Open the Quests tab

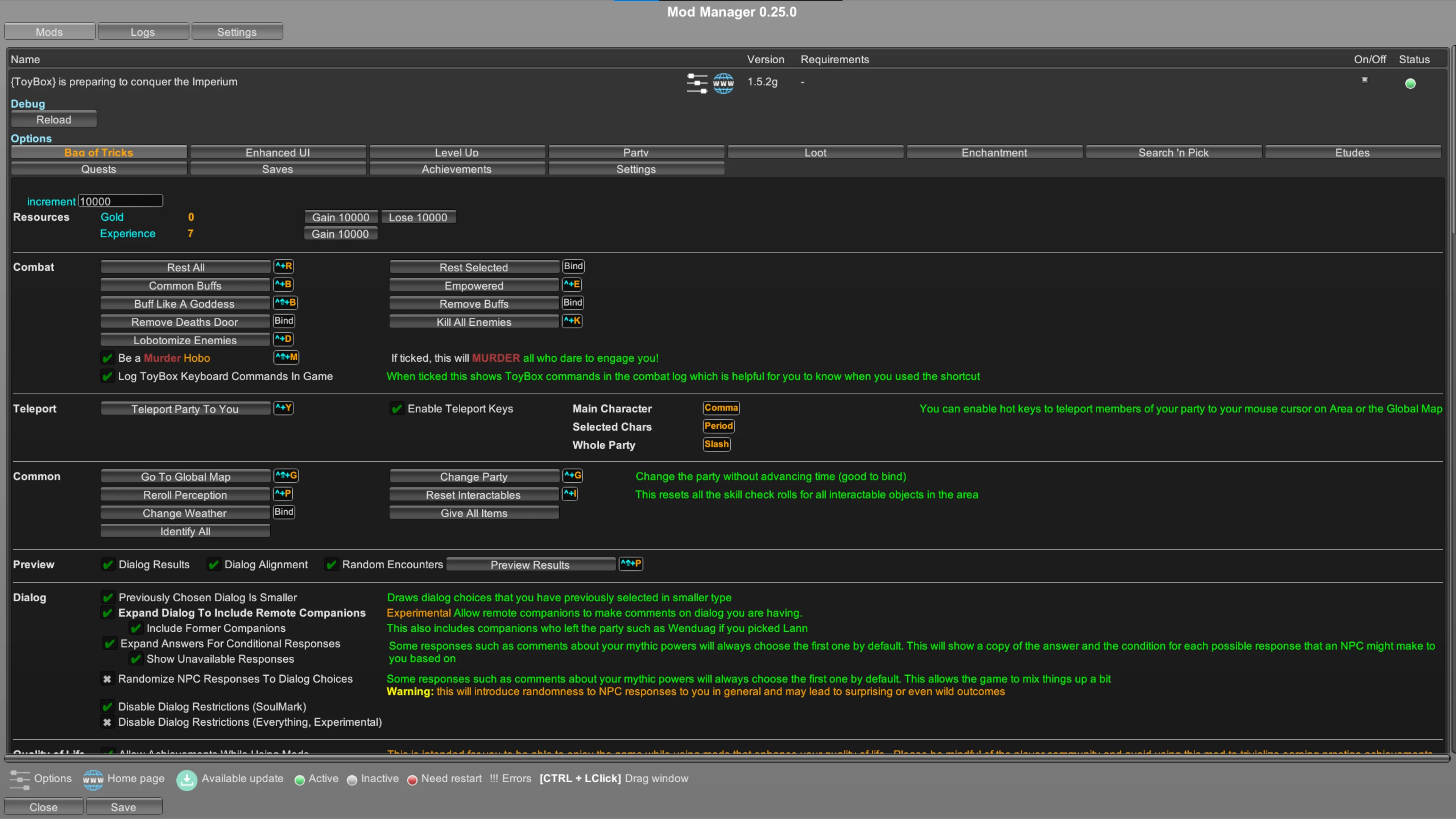point(98,169)
